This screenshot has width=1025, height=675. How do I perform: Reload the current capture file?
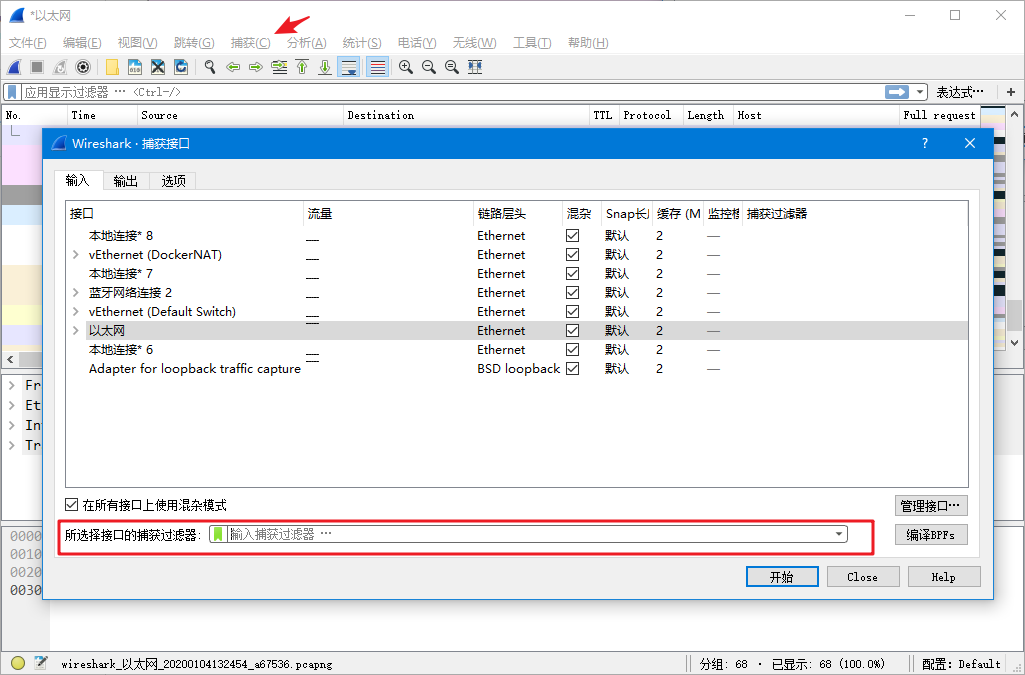(x=180, y=67)
